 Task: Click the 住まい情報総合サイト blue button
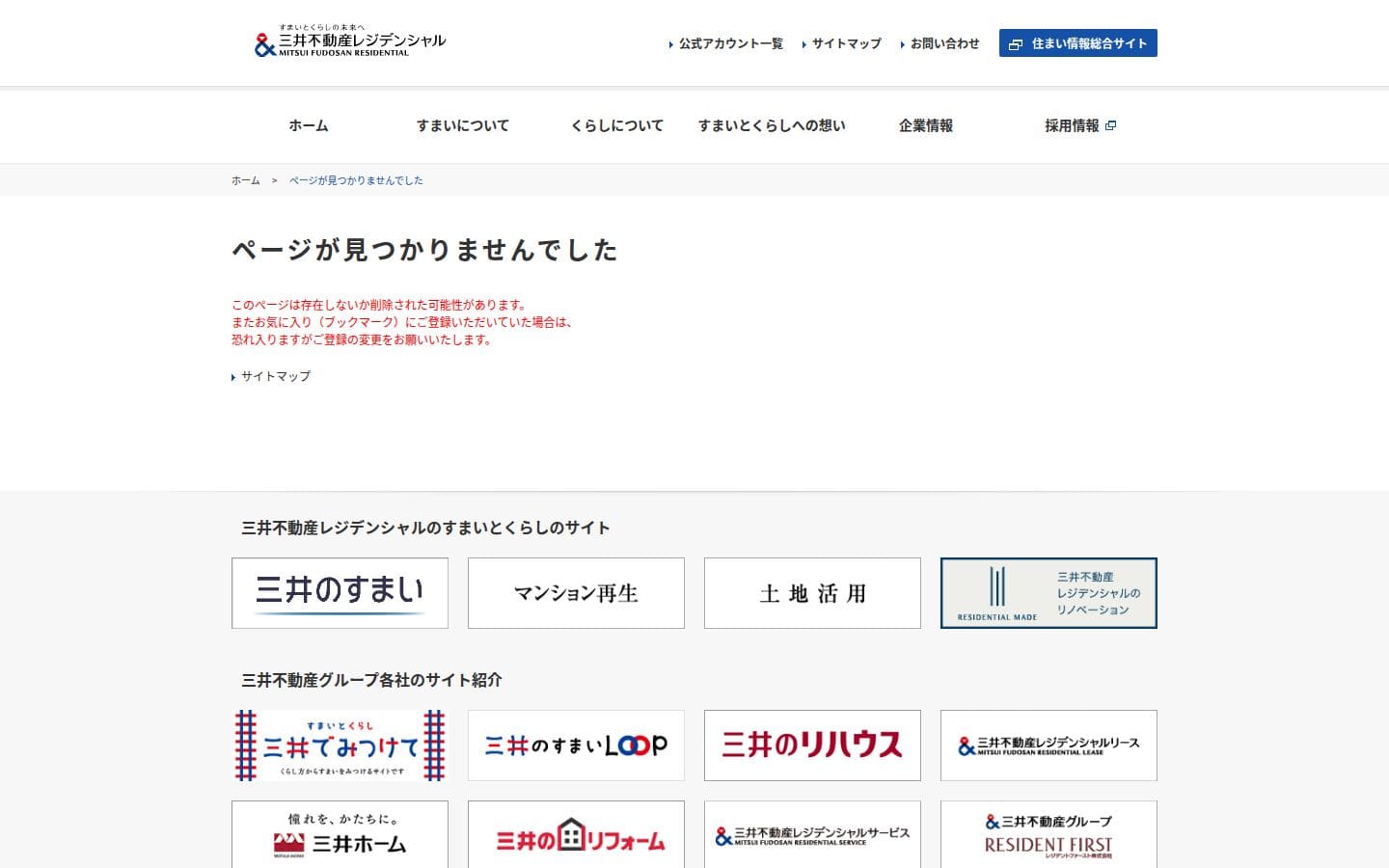coord(1078,43)
